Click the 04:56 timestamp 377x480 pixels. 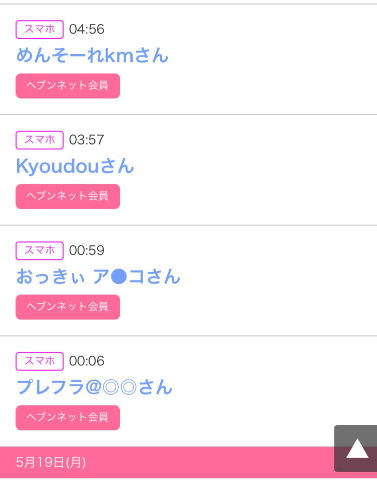[87, 29]
